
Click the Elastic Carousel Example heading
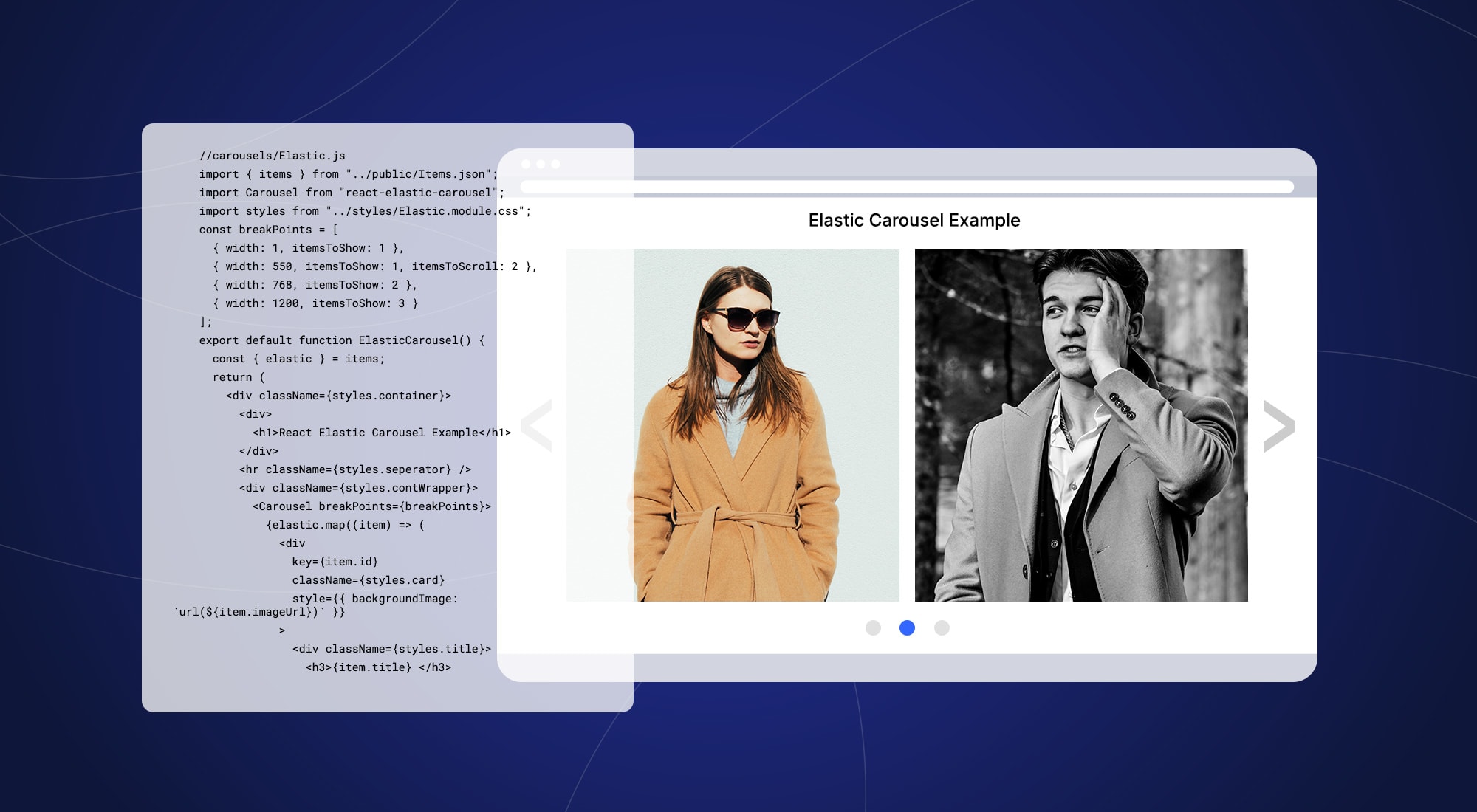pos(914,220)
